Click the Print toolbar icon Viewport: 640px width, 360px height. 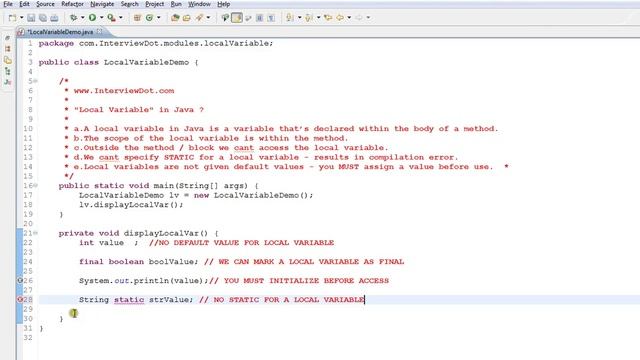[54, 18]
